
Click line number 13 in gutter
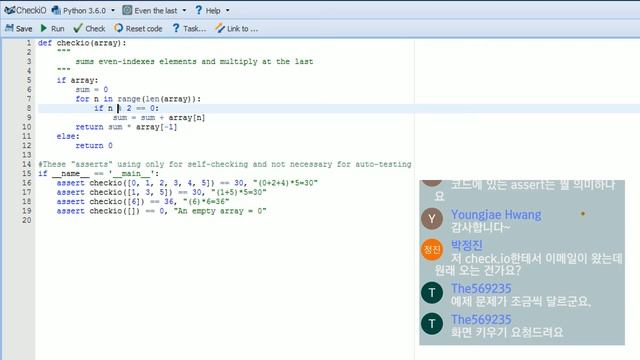click(27, 155)
